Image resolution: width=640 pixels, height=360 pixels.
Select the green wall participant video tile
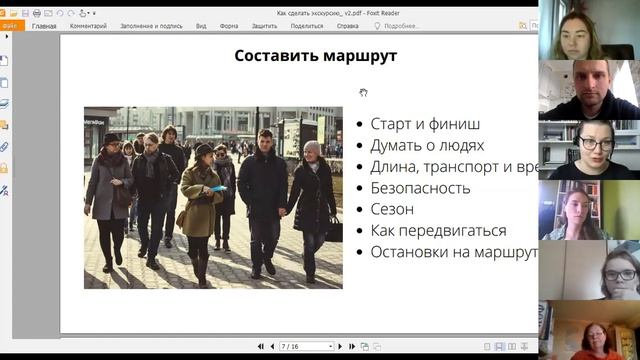pos(589,210)
